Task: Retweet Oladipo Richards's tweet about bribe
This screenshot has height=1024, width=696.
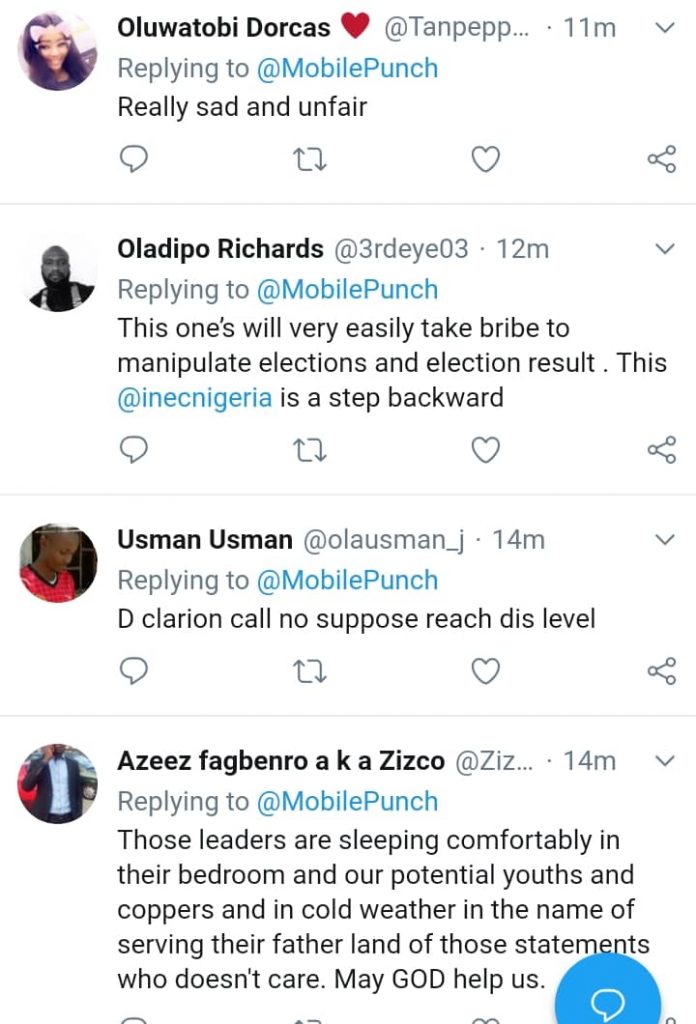Action: 309,451
